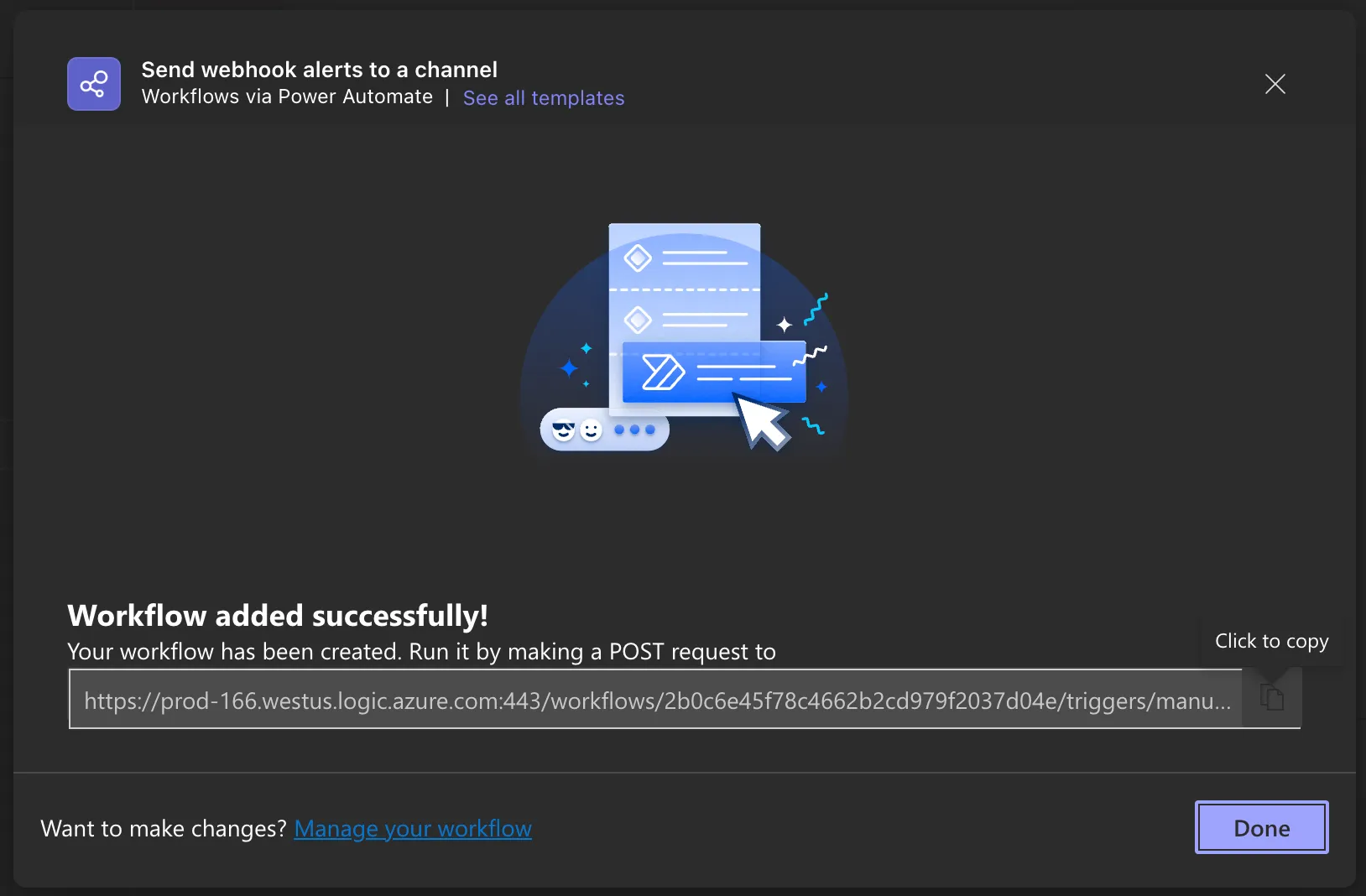Click the Workflow added successfully heading
This screenshot has width=1366, height=896.
click(x=278, y=616)
